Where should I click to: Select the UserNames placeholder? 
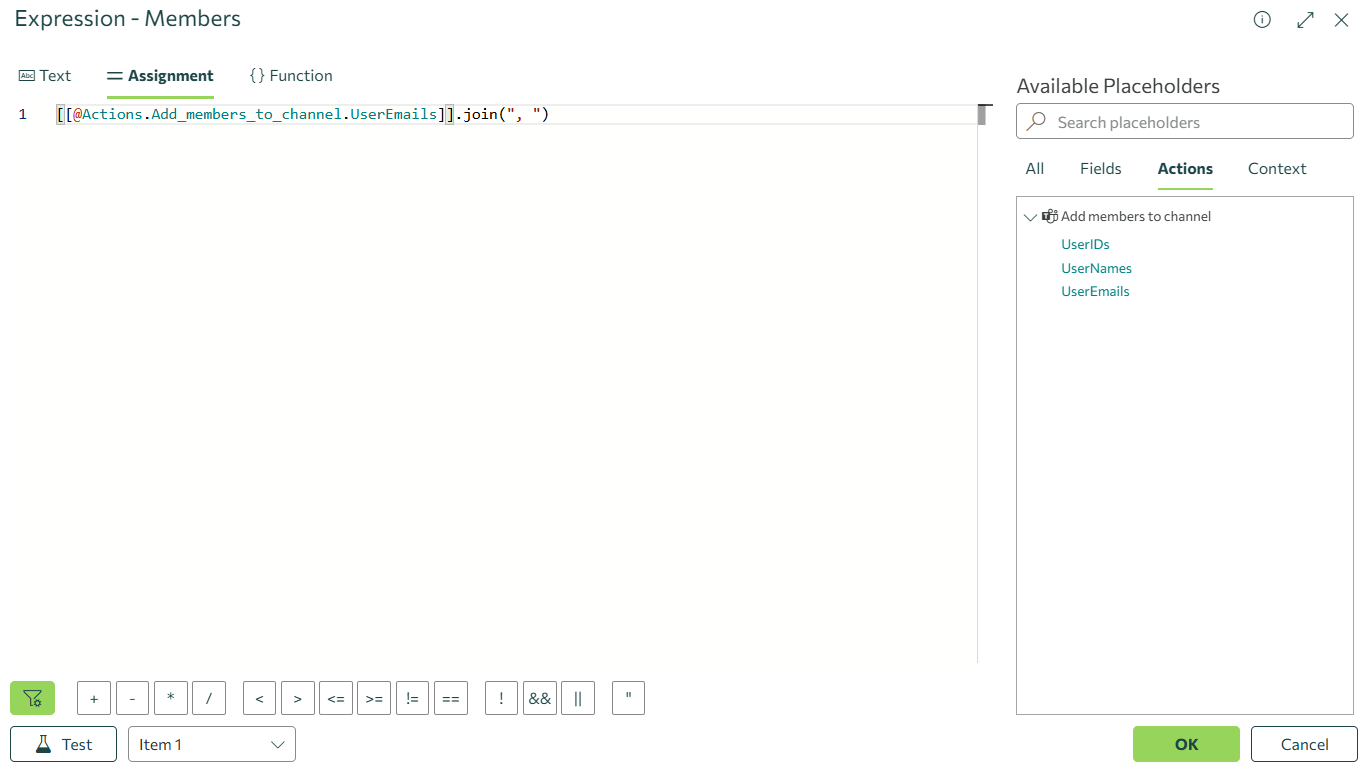(x=1096, y=268)
